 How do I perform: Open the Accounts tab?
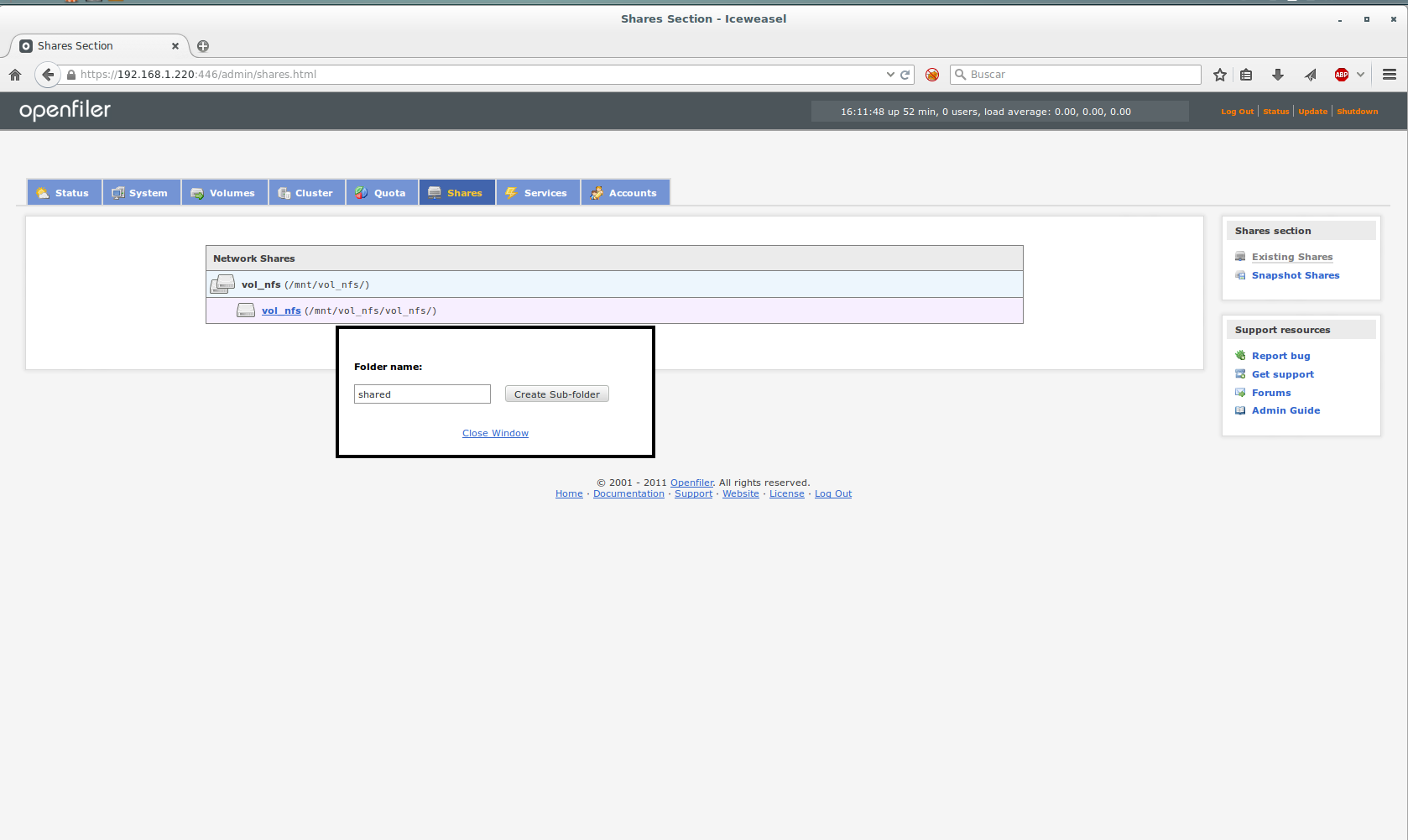624,193
